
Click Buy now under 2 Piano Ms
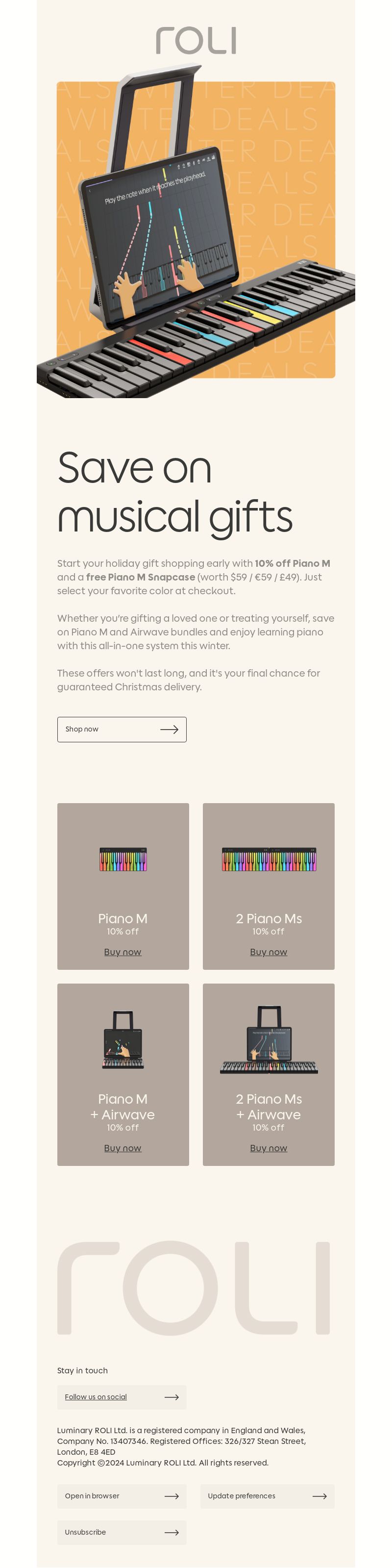pyautogui.click(x=269, y=951)
